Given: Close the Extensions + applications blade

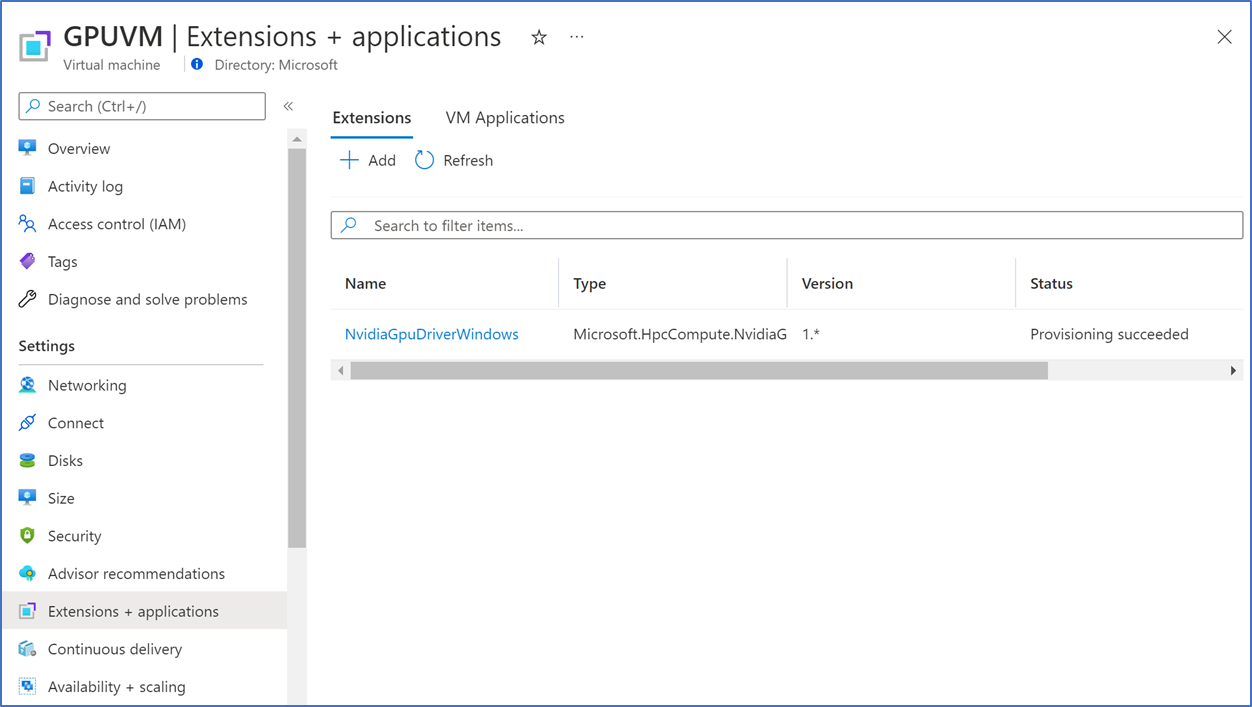Looking at the screenshot, I should coord(1224,37).
